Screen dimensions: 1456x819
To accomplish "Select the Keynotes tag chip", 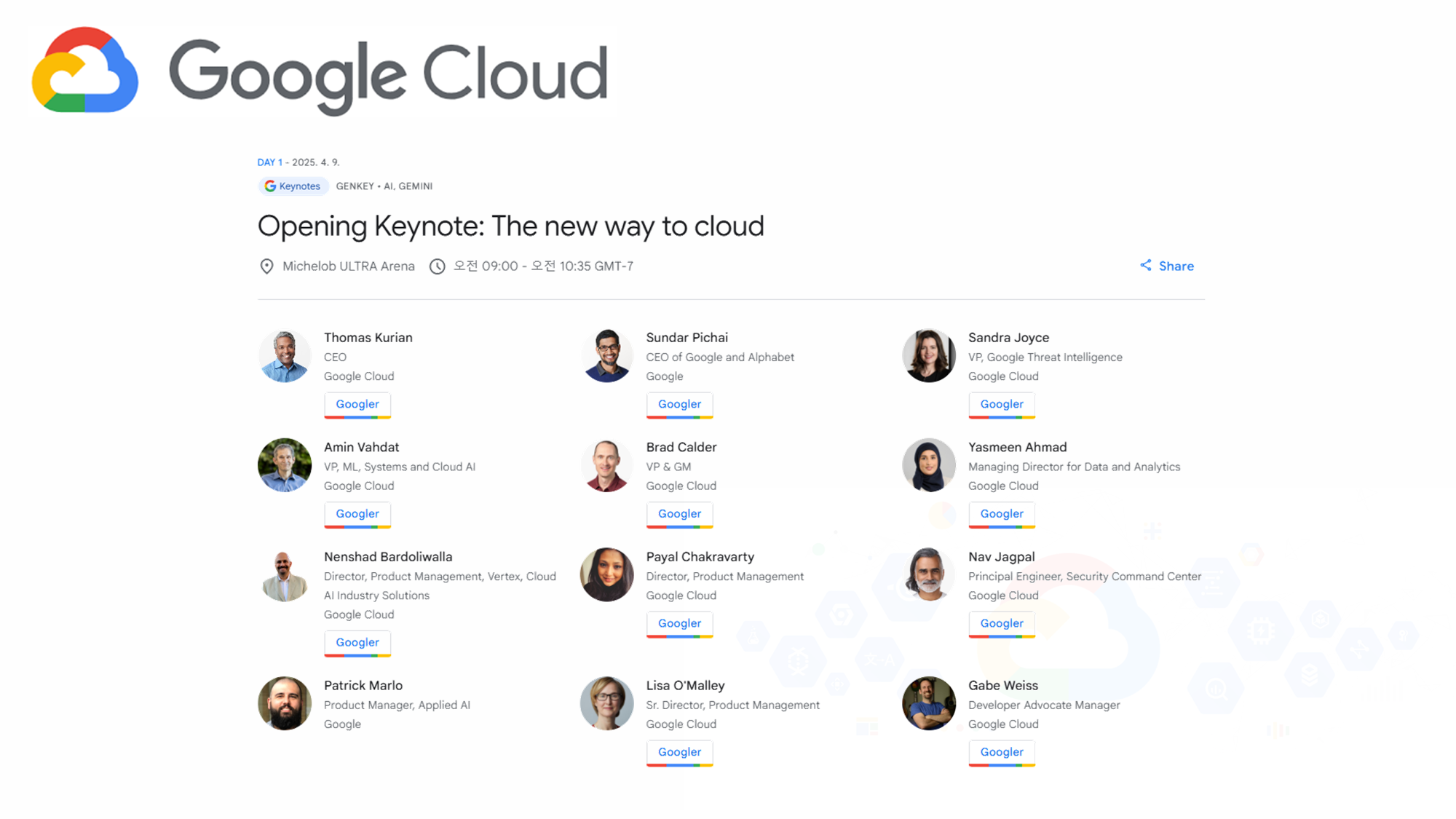I will pyautogui.click(x=293, y=186).
